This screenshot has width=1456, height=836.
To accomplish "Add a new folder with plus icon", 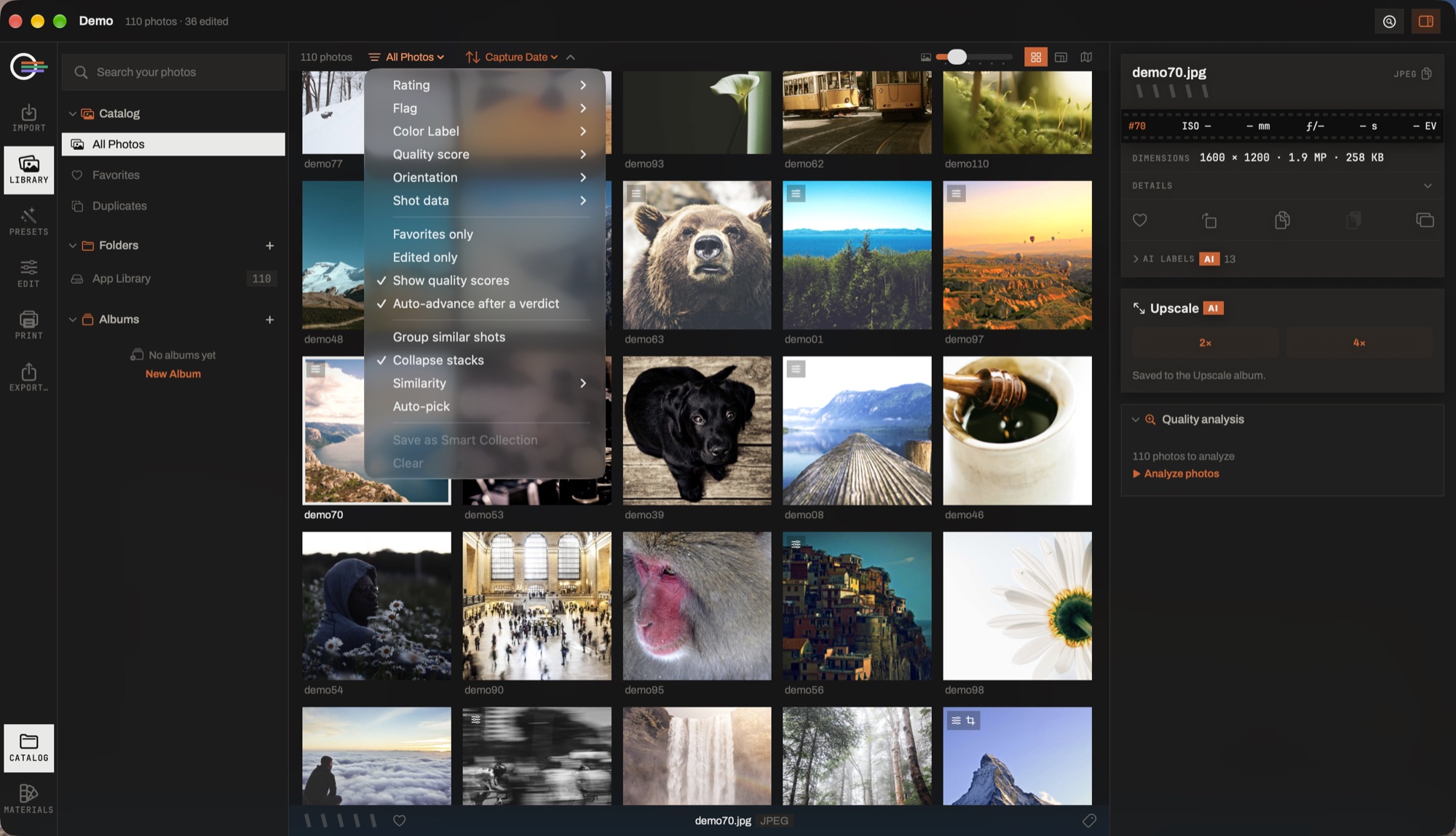I will 269,245.
